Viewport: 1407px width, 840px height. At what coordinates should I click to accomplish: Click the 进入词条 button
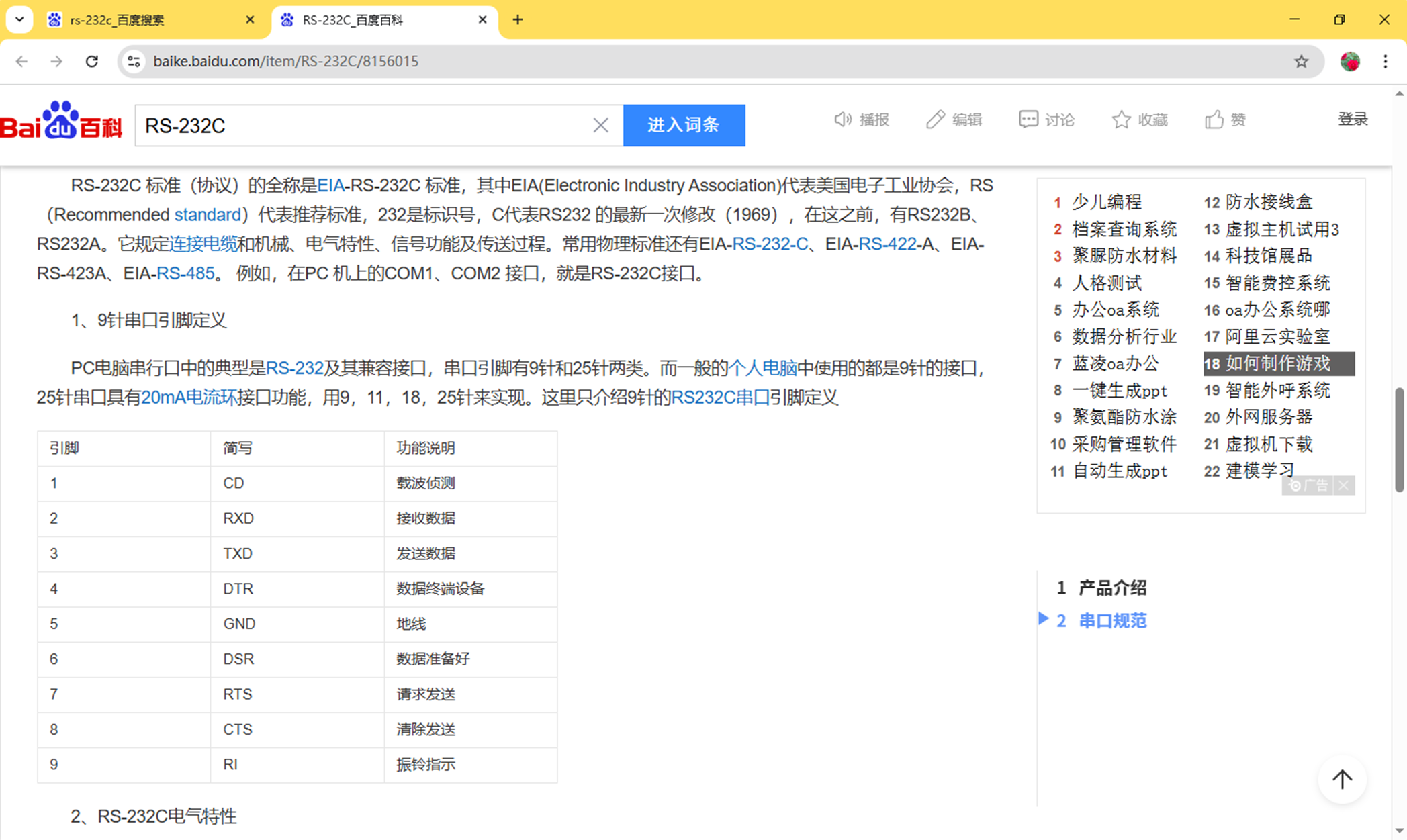(x=684, y=125)
